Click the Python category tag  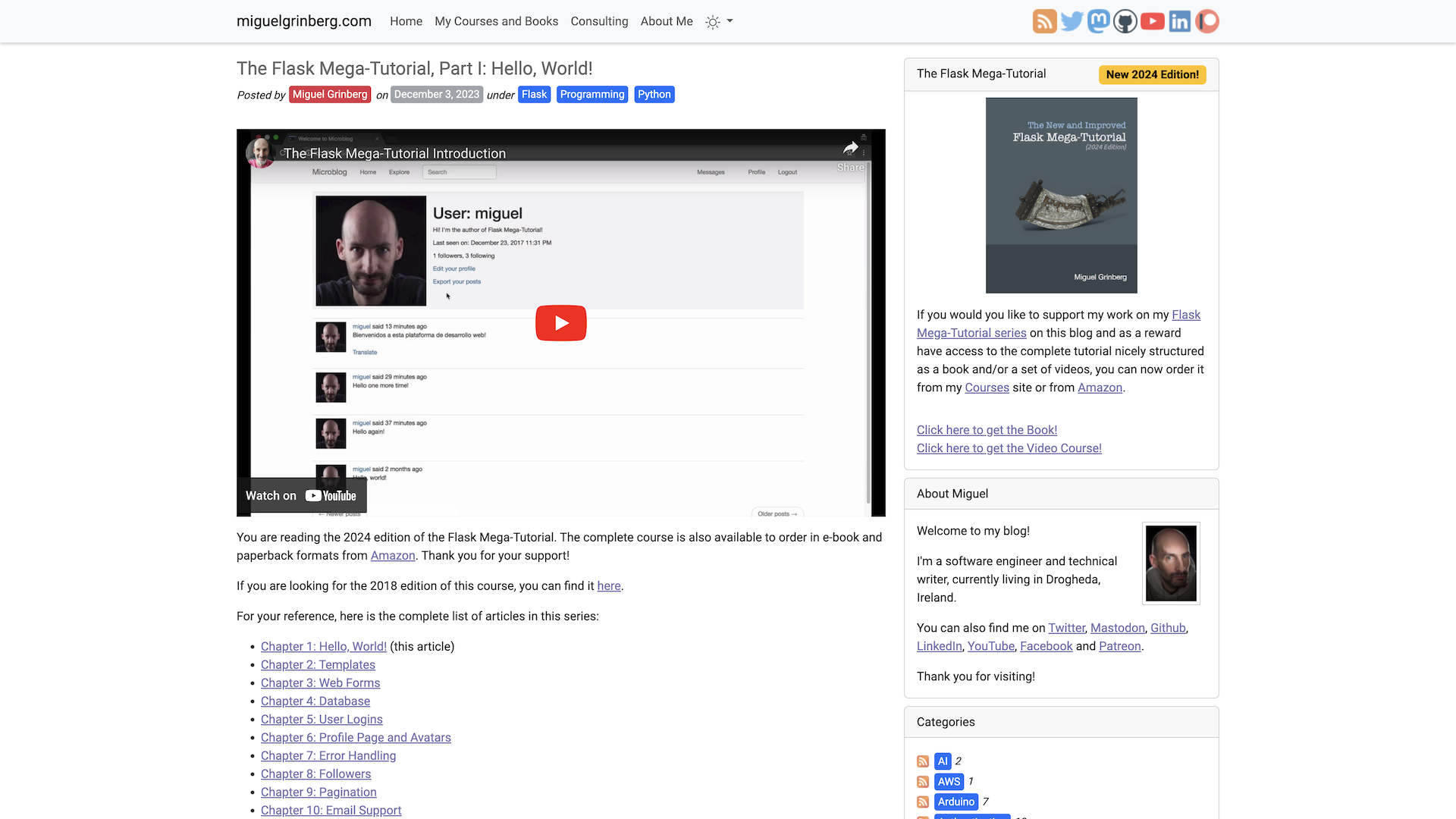655,94
